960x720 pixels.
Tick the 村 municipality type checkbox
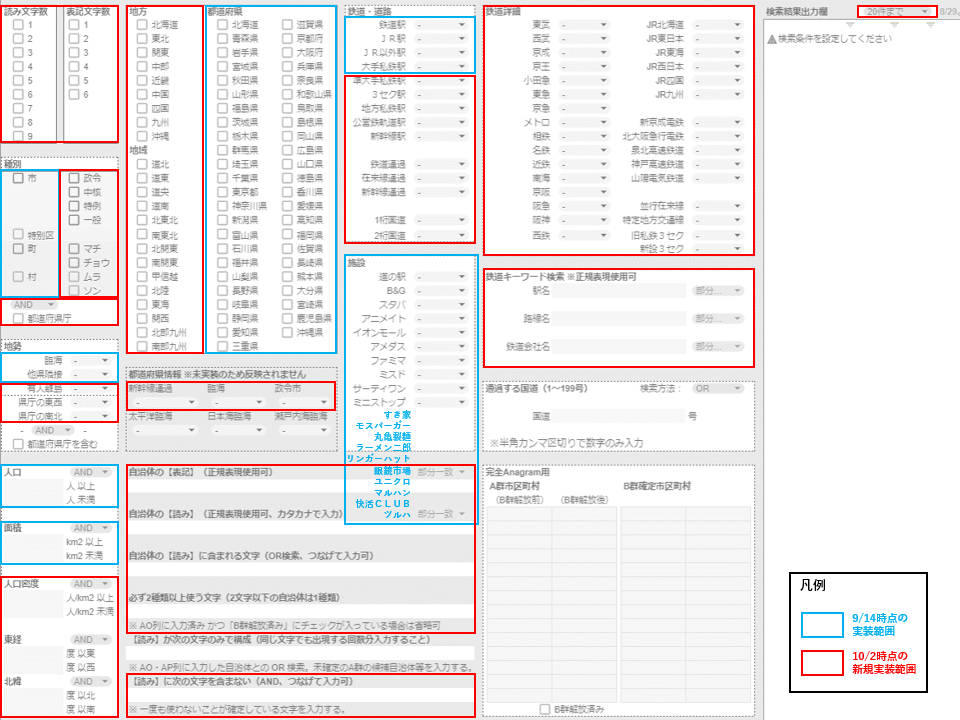click(18, 277)
